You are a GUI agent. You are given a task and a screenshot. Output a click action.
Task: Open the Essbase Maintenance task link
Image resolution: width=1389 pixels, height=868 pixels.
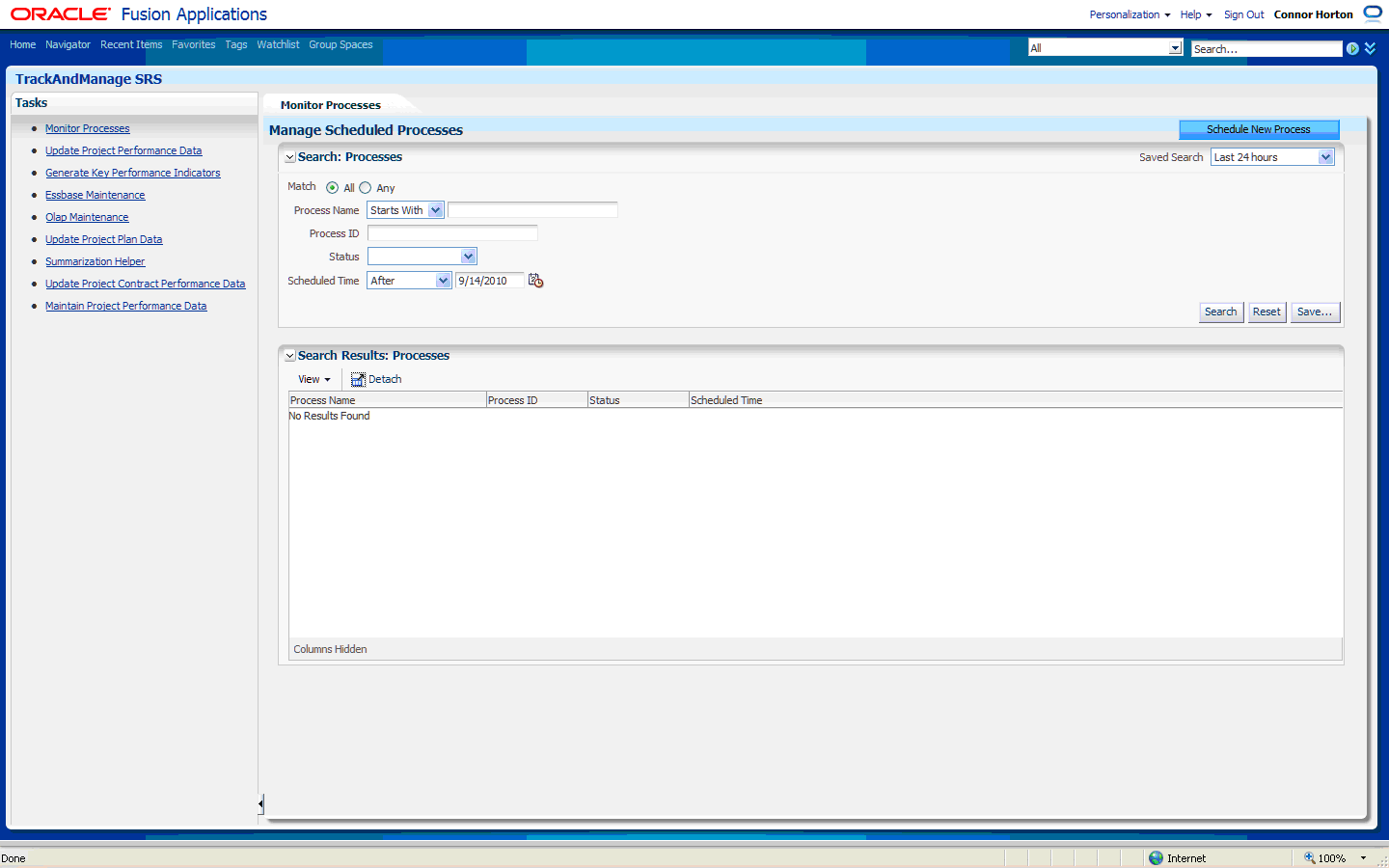click(95, 194)
